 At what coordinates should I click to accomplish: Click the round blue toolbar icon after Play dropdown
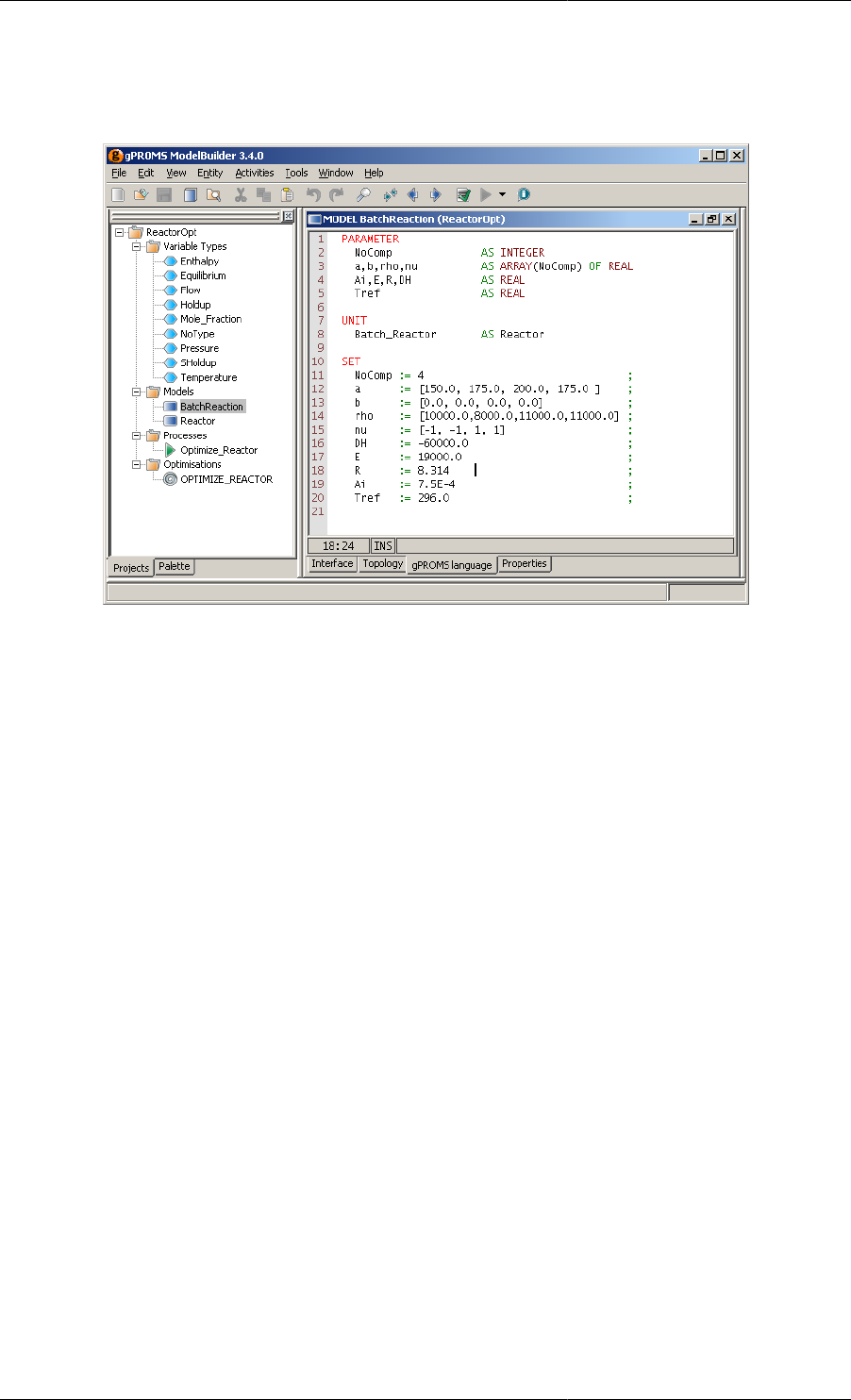(x=524, y=194)
